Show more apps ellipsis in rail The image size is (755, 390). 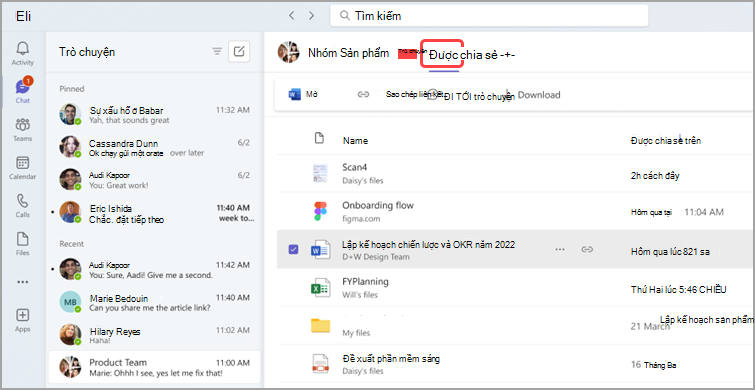point(23,282)
